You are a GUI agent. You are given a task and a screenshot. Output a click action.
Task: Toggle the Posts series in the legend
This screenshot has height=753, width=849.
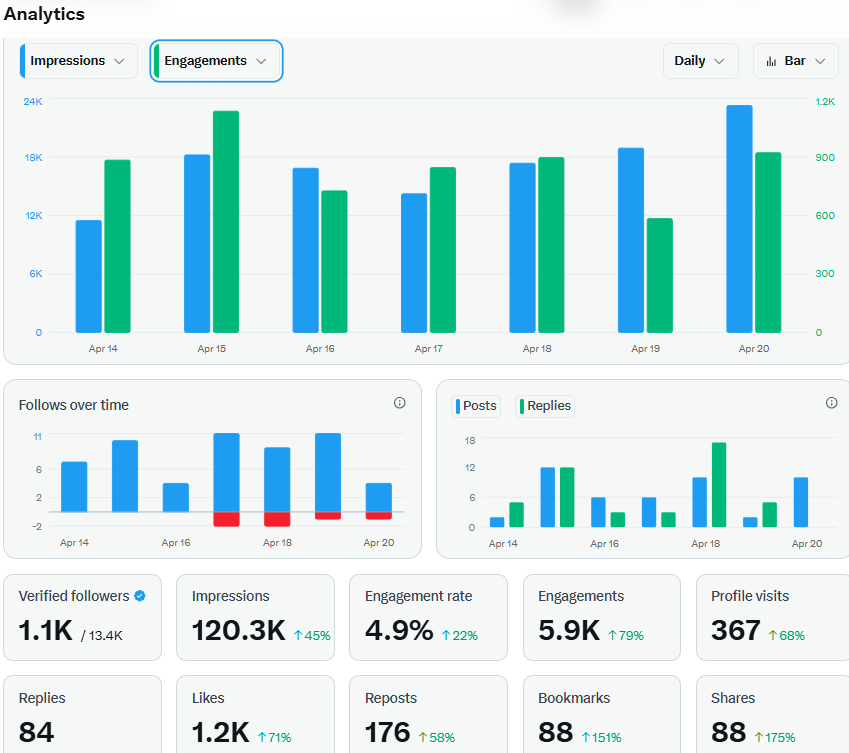476,406
